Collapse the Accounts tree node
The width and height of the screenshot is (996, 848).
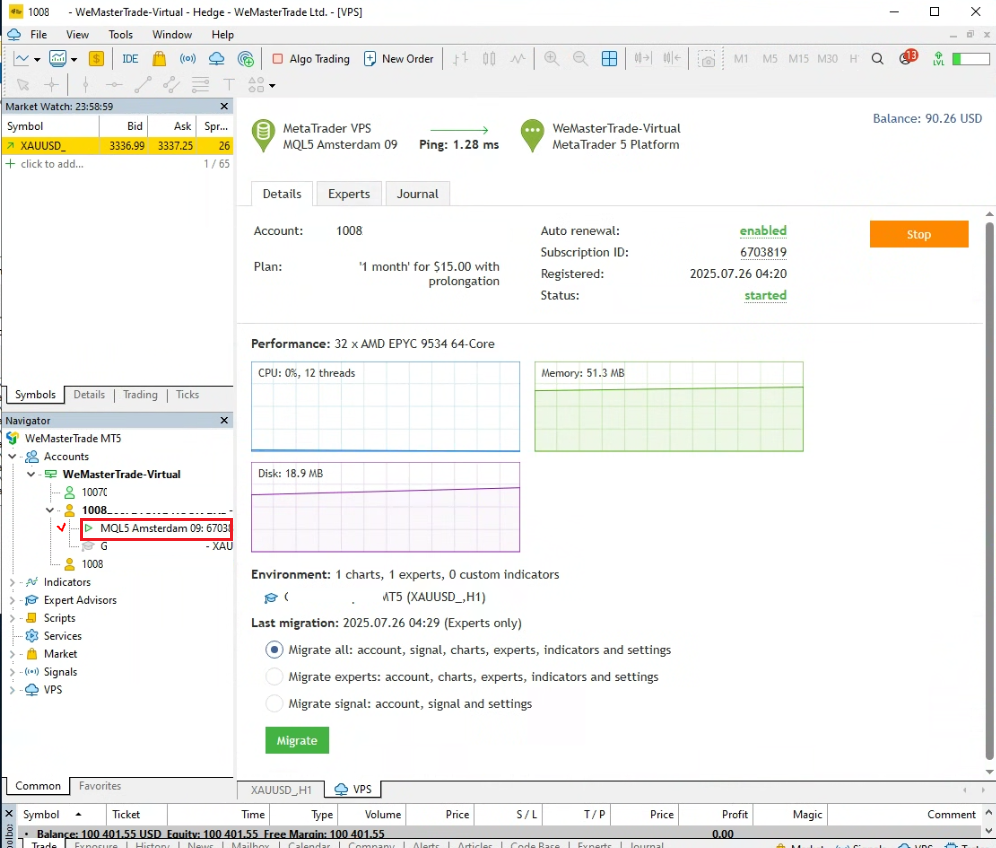pos(12,456)
